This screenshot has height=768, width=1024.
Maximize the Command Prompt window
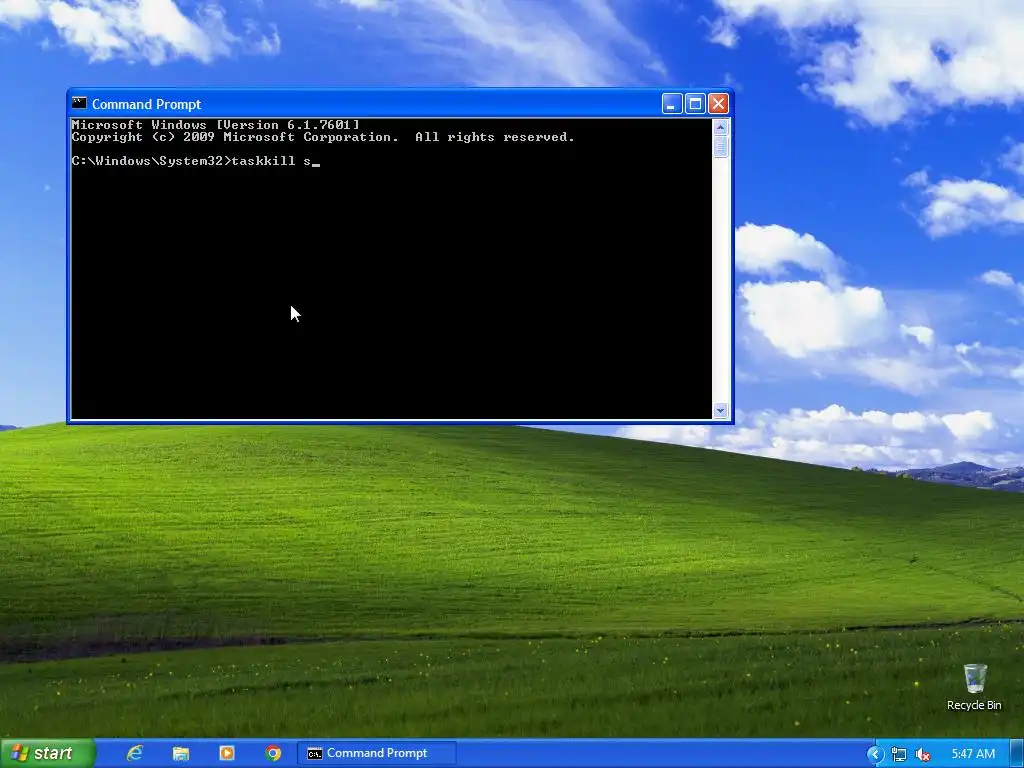696,104
